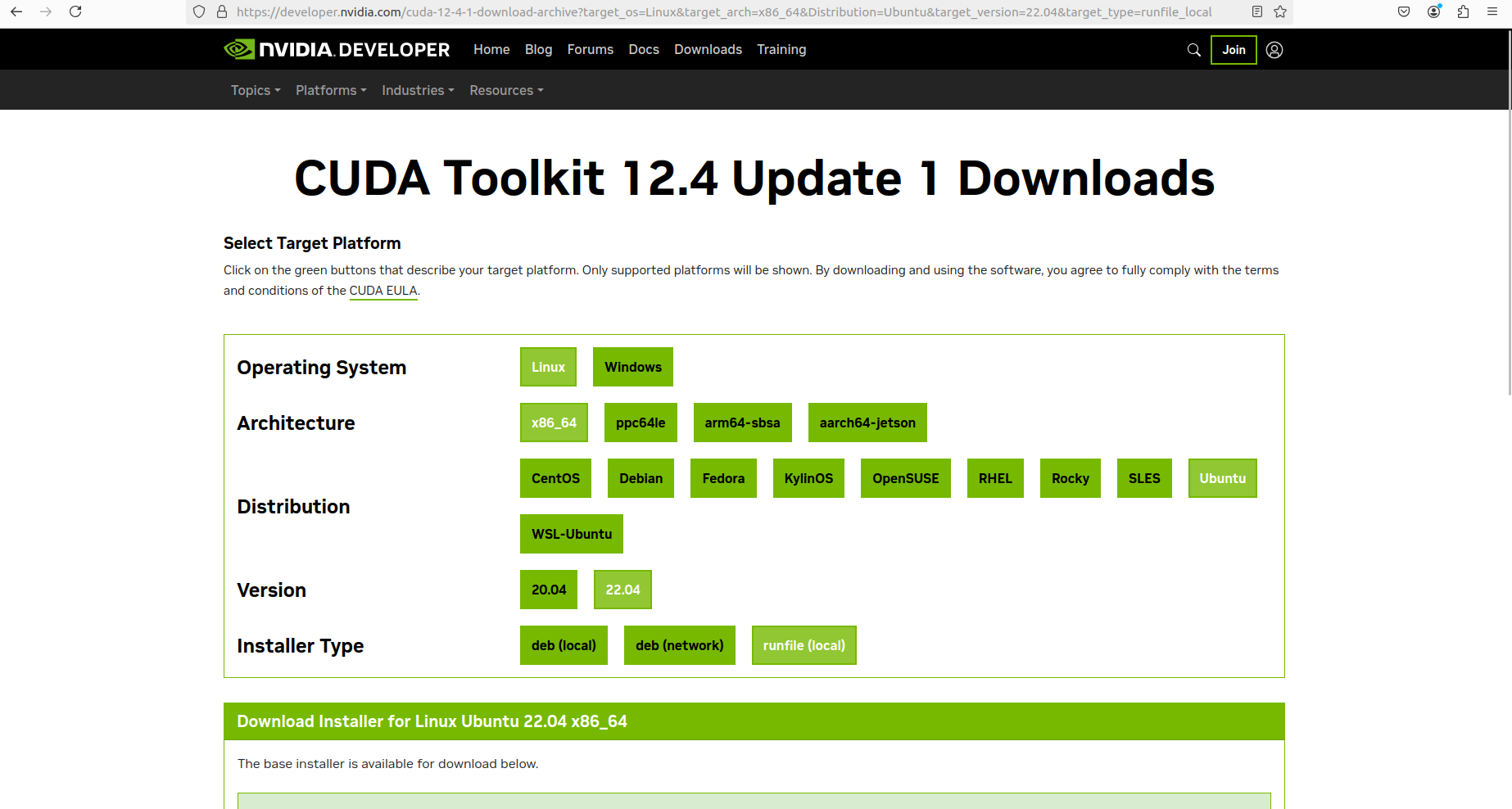The height and width of the screenshot is (809, 1512).
Task: Choose OpenSUSE distribution
Action: click(906, 478)
